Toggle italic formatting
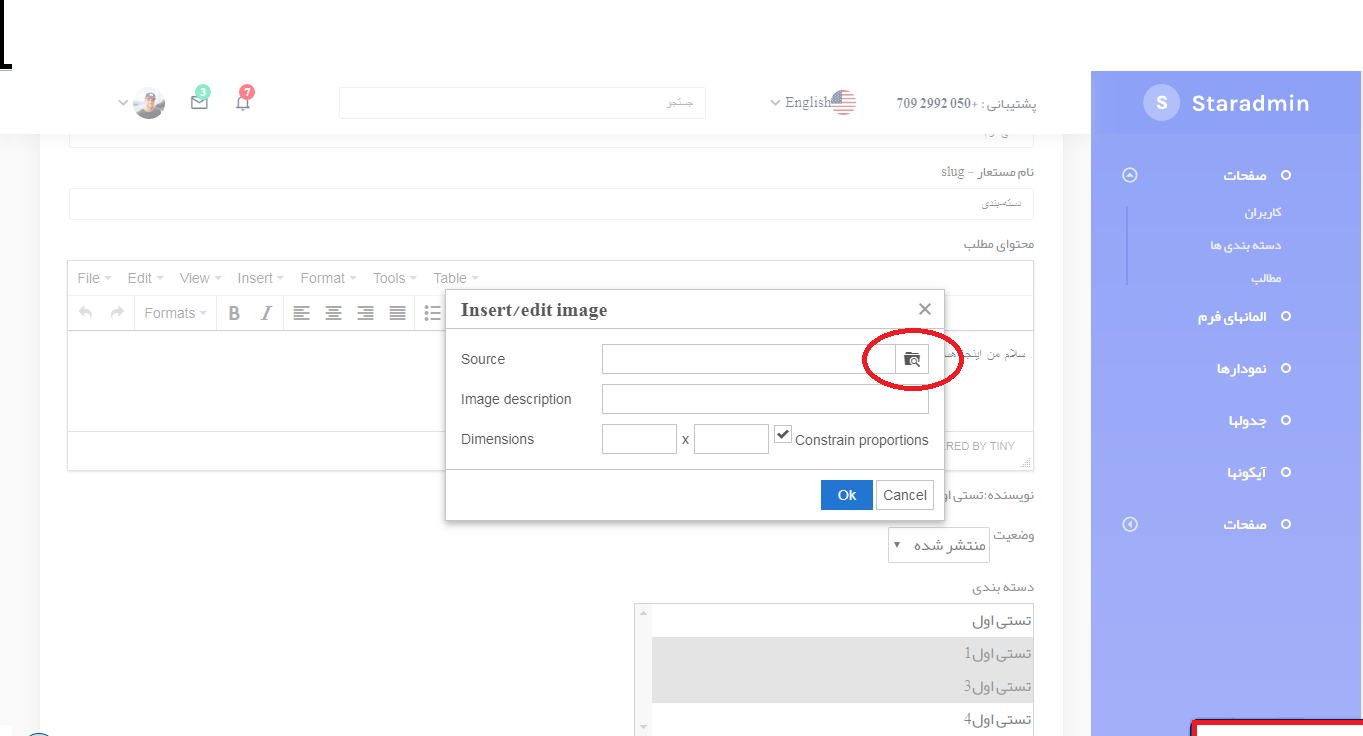The width and height of the screenshot is (1363, 736). (266, 313)
